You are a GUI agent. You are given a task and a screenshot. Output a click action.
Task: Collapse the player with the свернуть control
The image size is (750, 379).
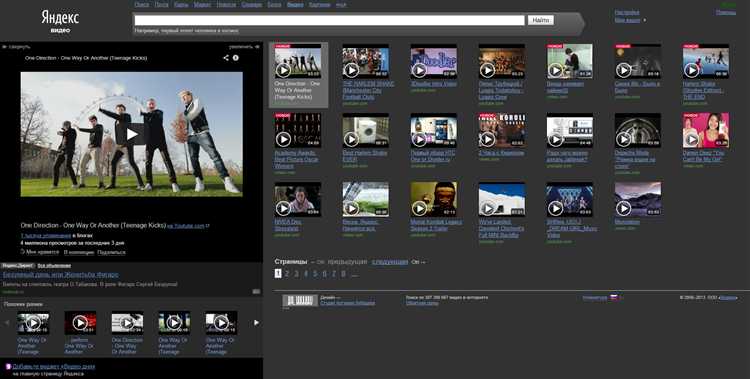(x=16, y=47)
